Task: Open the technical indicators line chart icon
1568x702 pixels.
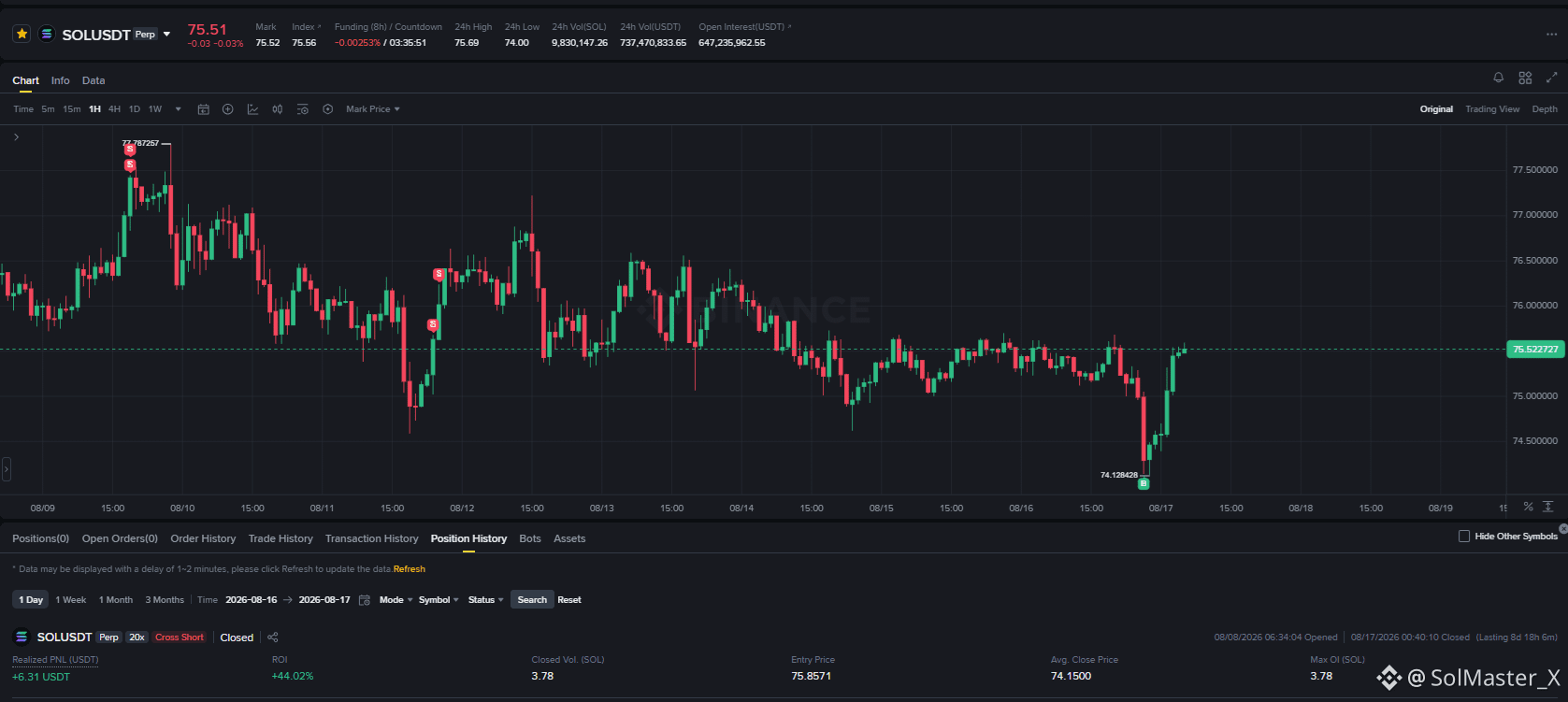Action: (x=252, y=109)
